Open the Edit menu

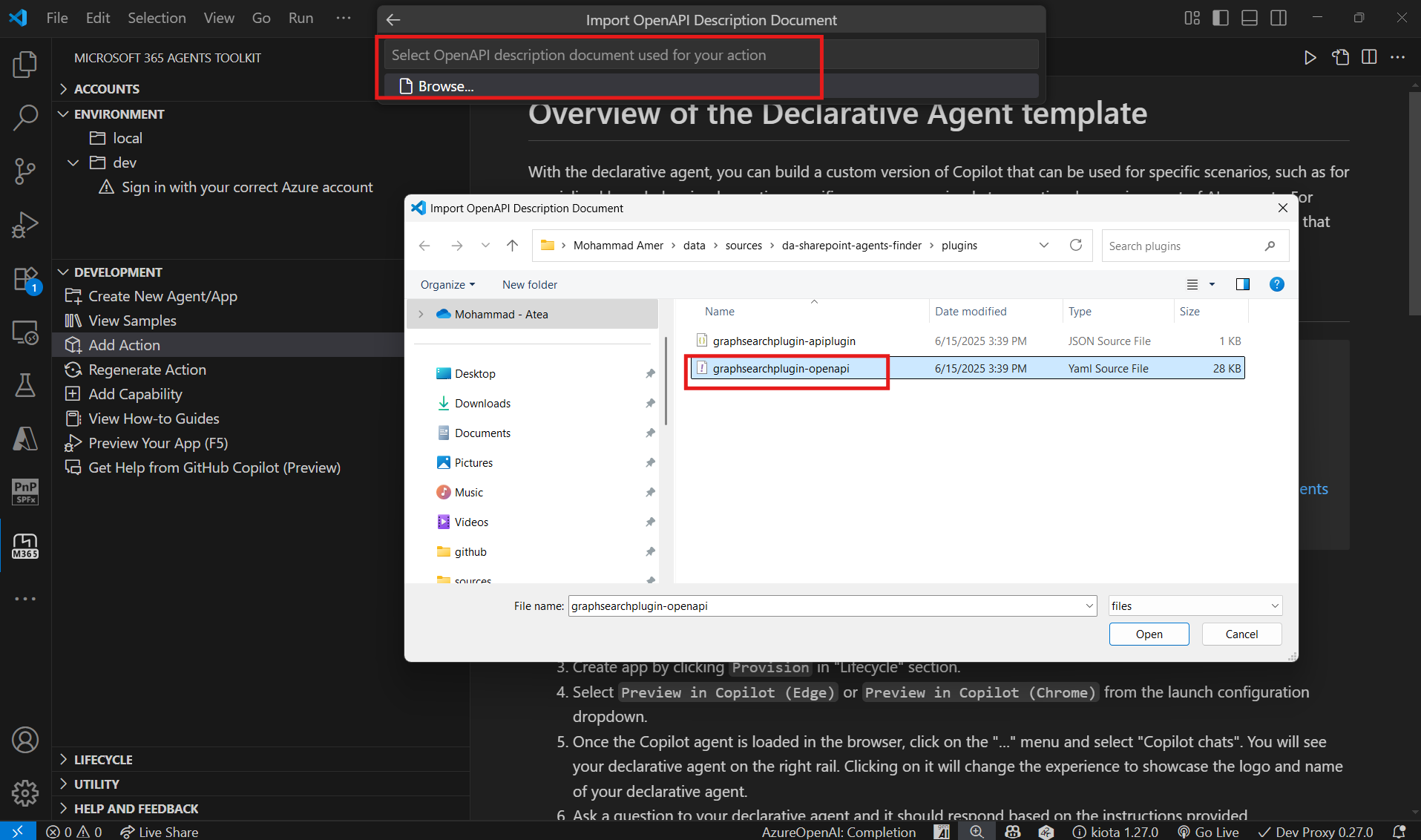(98, 18)
